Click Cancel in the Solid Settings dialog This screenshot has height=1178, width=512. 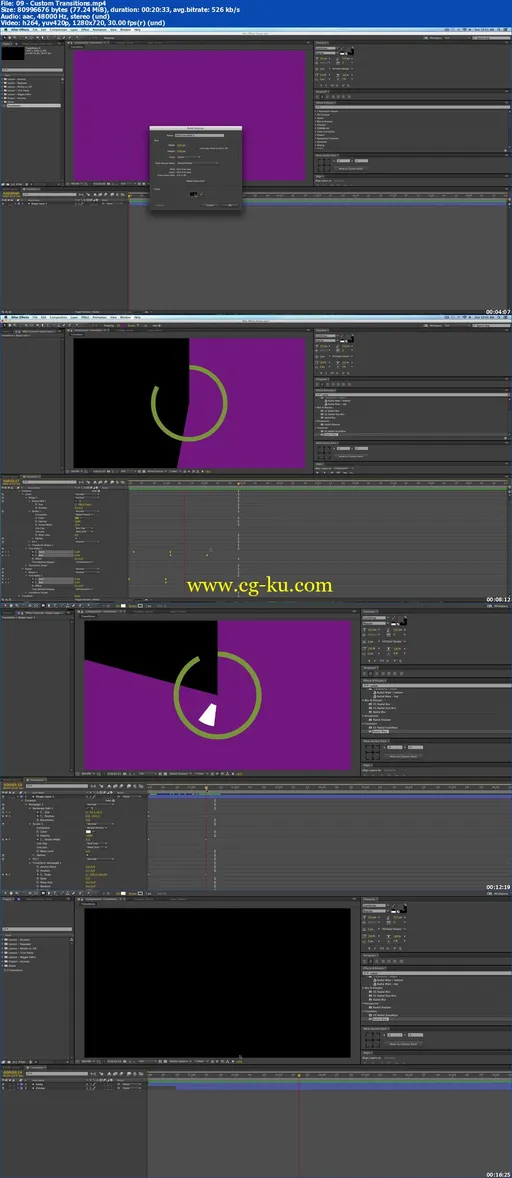click(x=210, y=205)
